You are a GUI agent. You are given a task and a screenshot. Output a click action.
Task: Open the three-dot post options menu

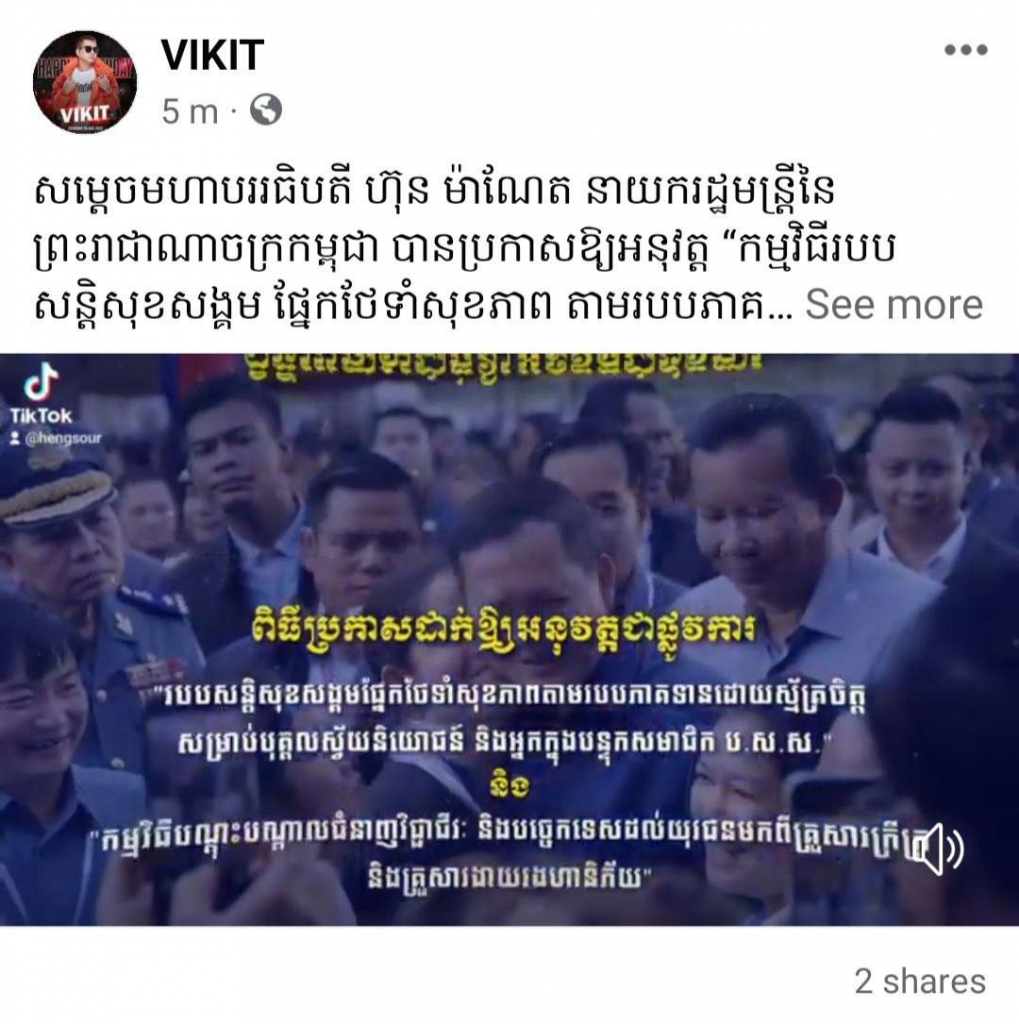click(x=965, y=50)
